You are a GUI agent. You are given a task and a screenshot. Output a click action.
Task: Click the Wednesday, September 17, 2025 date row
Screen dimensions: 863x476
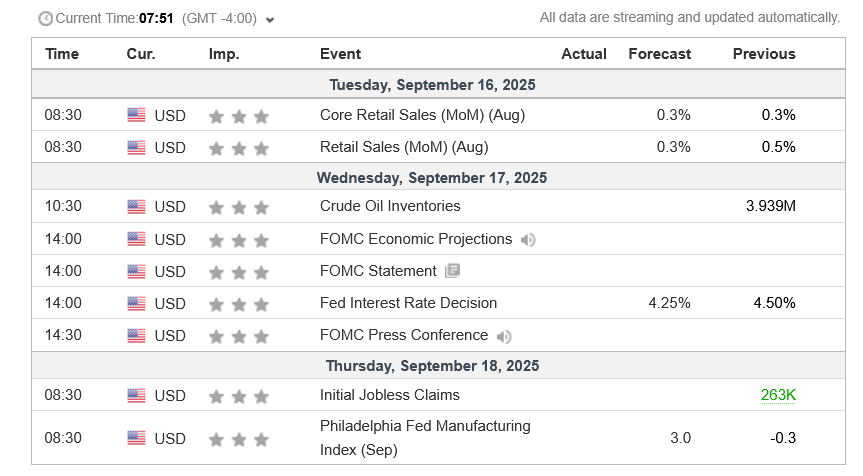tap(432, 178)
